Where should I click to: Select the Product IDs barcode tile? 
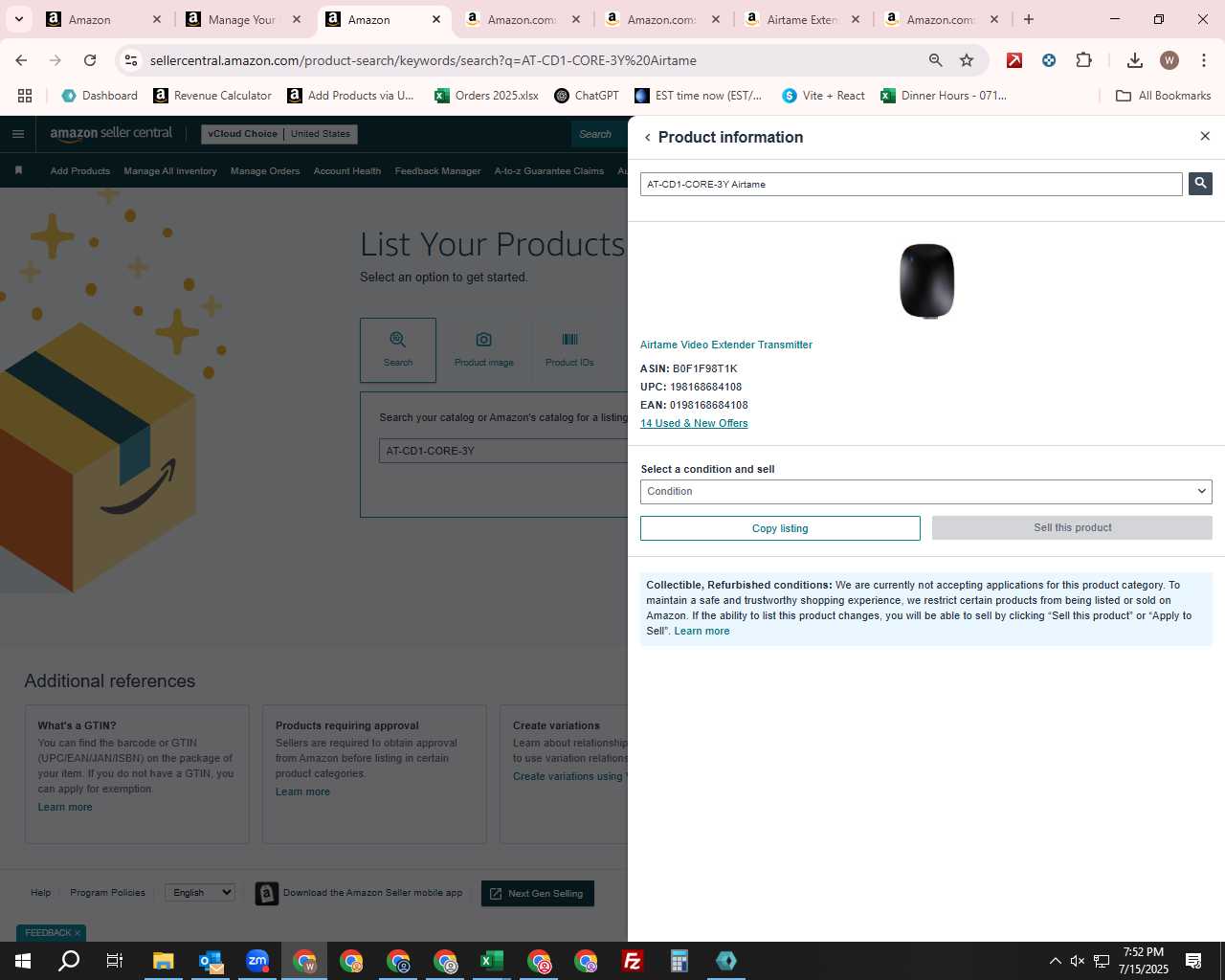point(569,350)
